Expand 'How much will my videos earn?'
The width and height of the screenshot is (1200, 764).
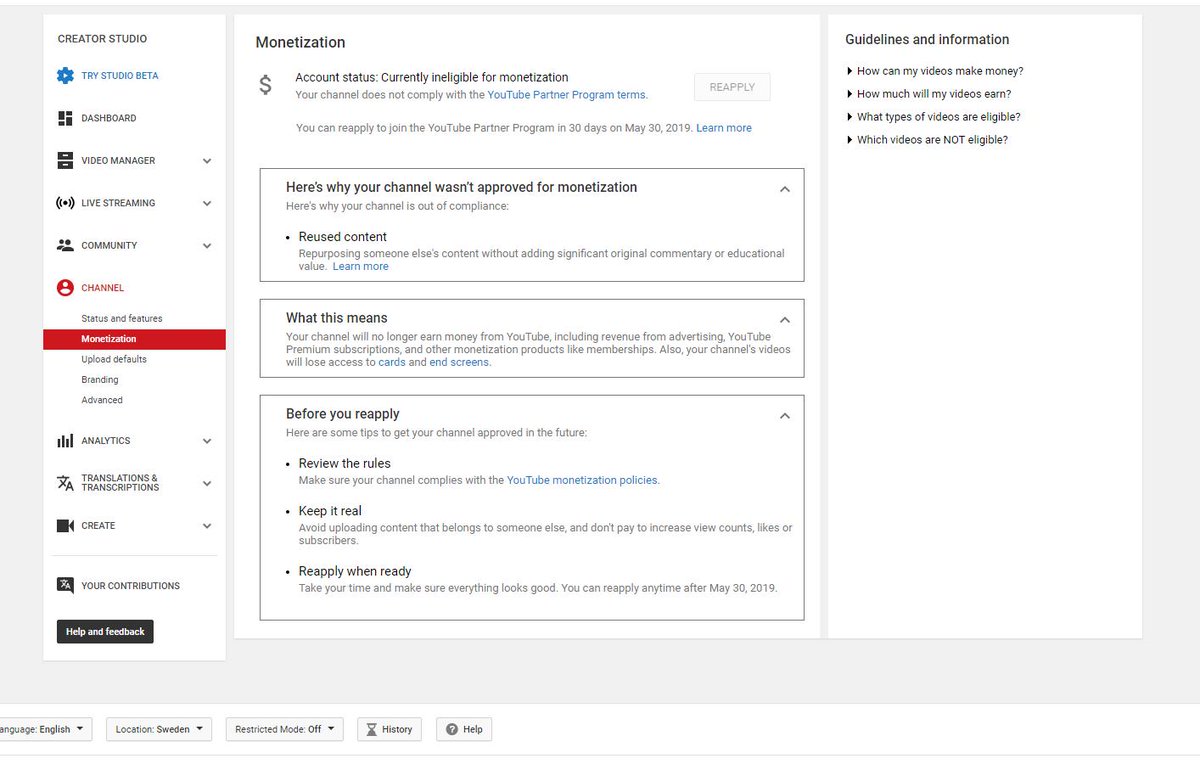928,94
